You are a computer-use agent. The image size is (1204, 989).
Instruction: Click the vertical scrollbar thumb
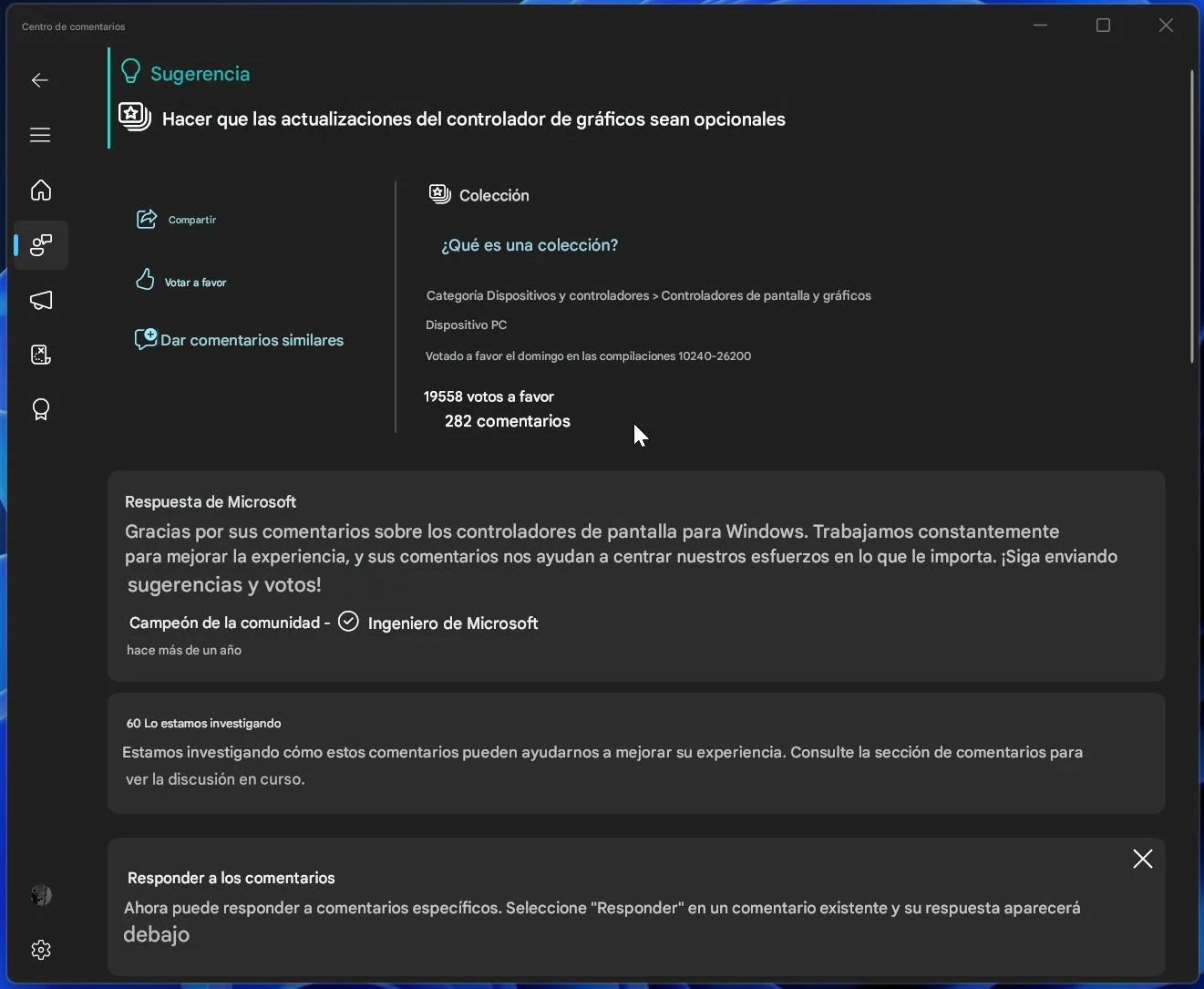1192,217
